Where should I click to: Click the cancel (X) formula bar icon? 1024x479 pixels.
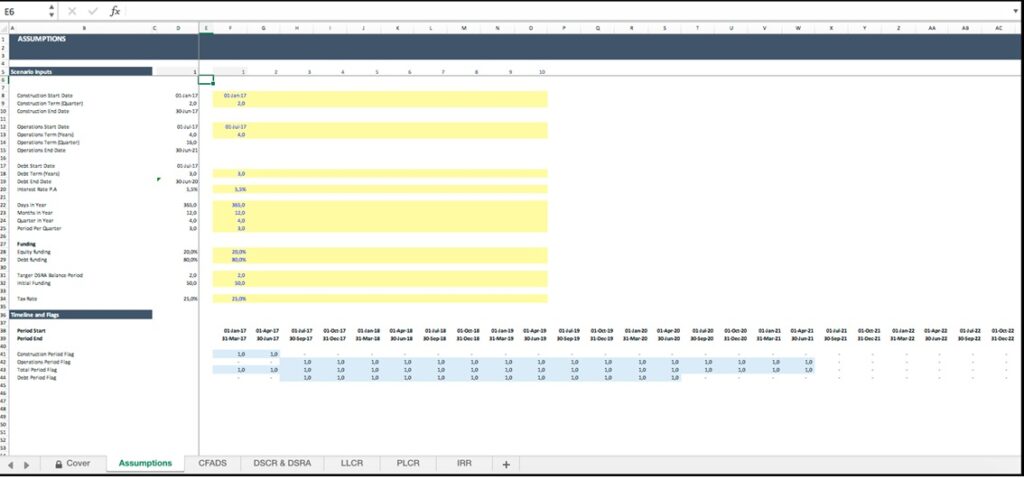(72, 11)
